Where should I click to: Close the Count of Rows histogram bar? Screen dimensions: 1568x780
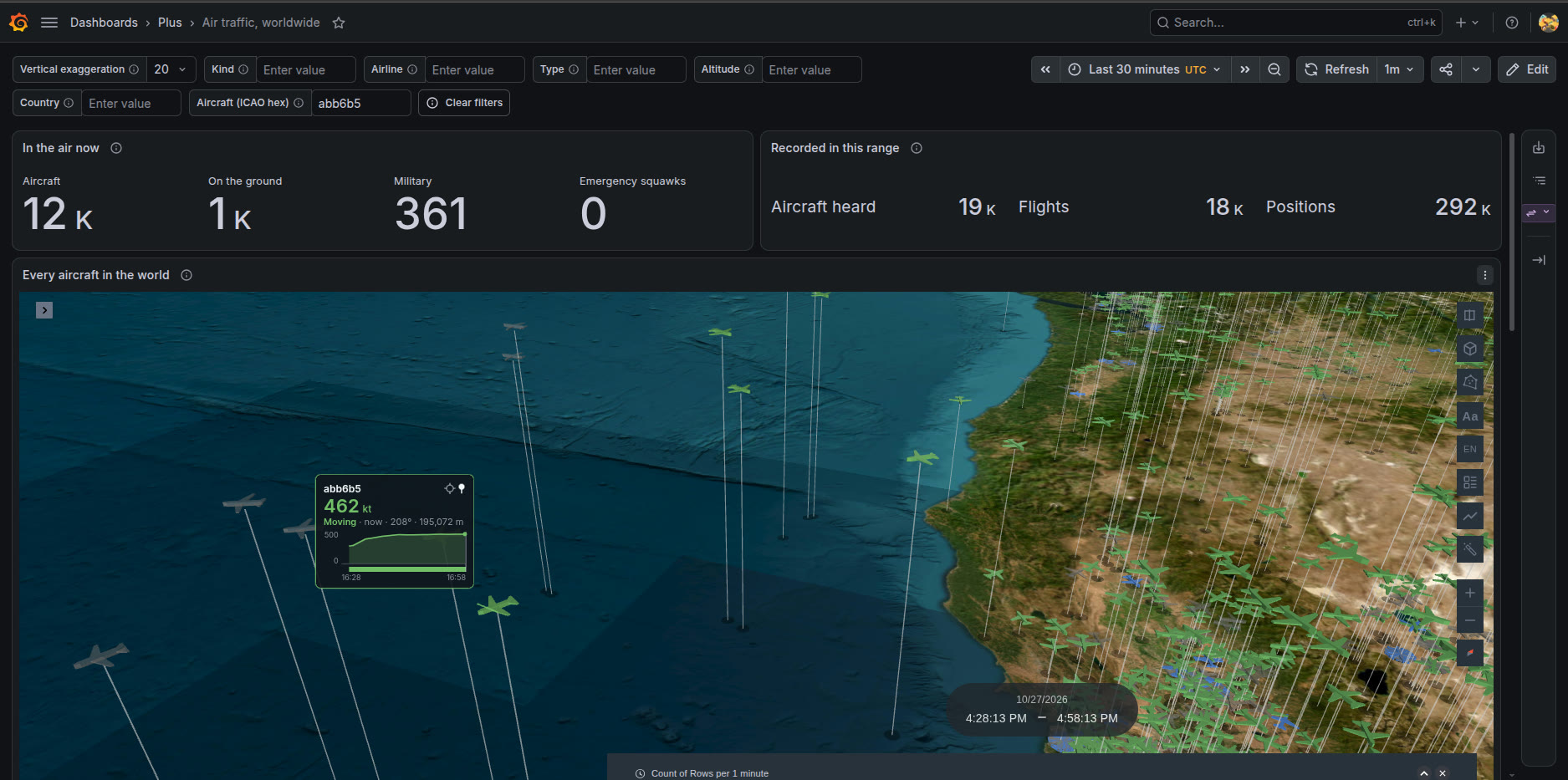click(x=1443, y=773)
